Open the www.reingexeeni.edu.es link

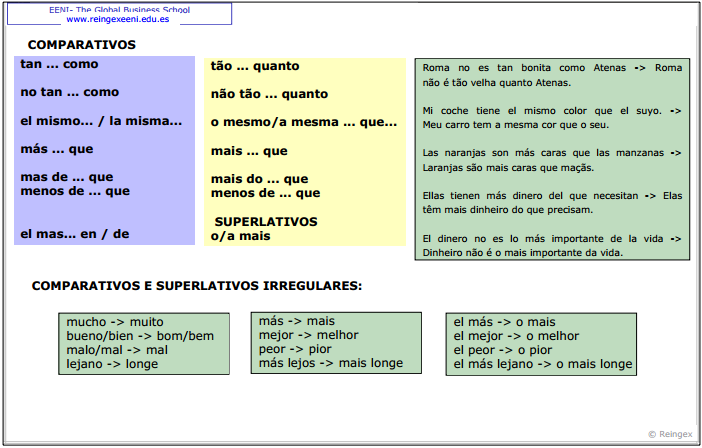[x=117, y=19]
